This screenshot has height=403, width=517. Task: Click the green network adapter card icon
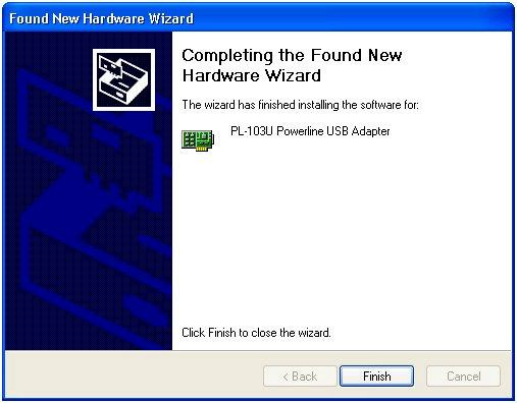pos(197,140)
